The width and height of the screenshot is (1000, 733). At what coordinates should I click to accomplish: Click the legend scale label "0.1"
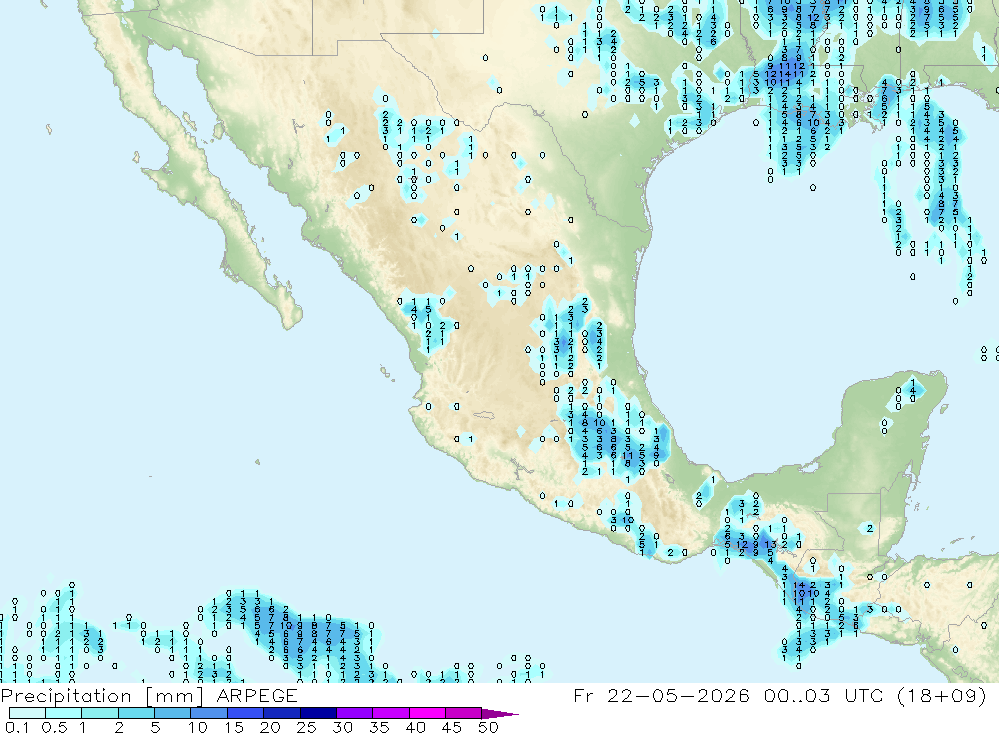pyautogui.click(x=17, y=727)
